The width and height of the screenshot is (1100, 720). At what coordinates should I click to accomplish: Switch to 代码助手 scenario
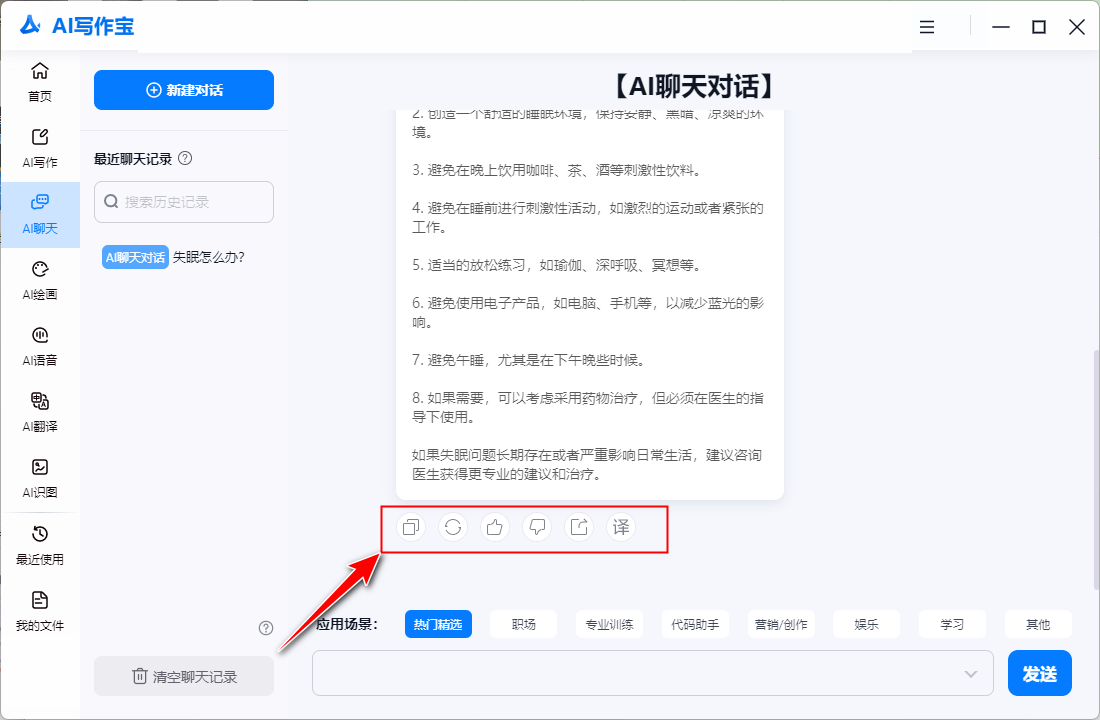coord(695,624)
